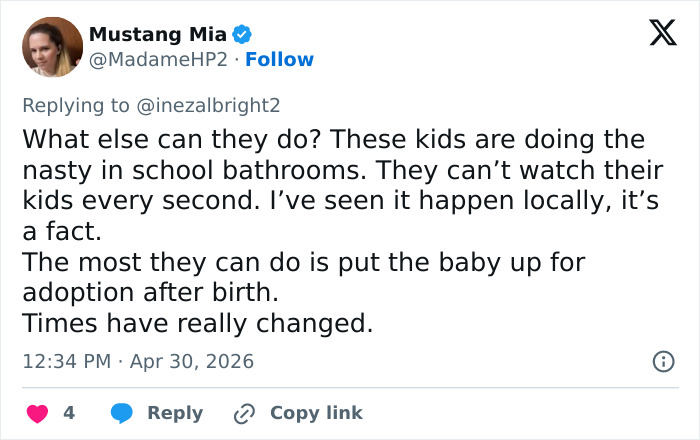
Task: Click the like count number 4
Action: tap(69, 413)
